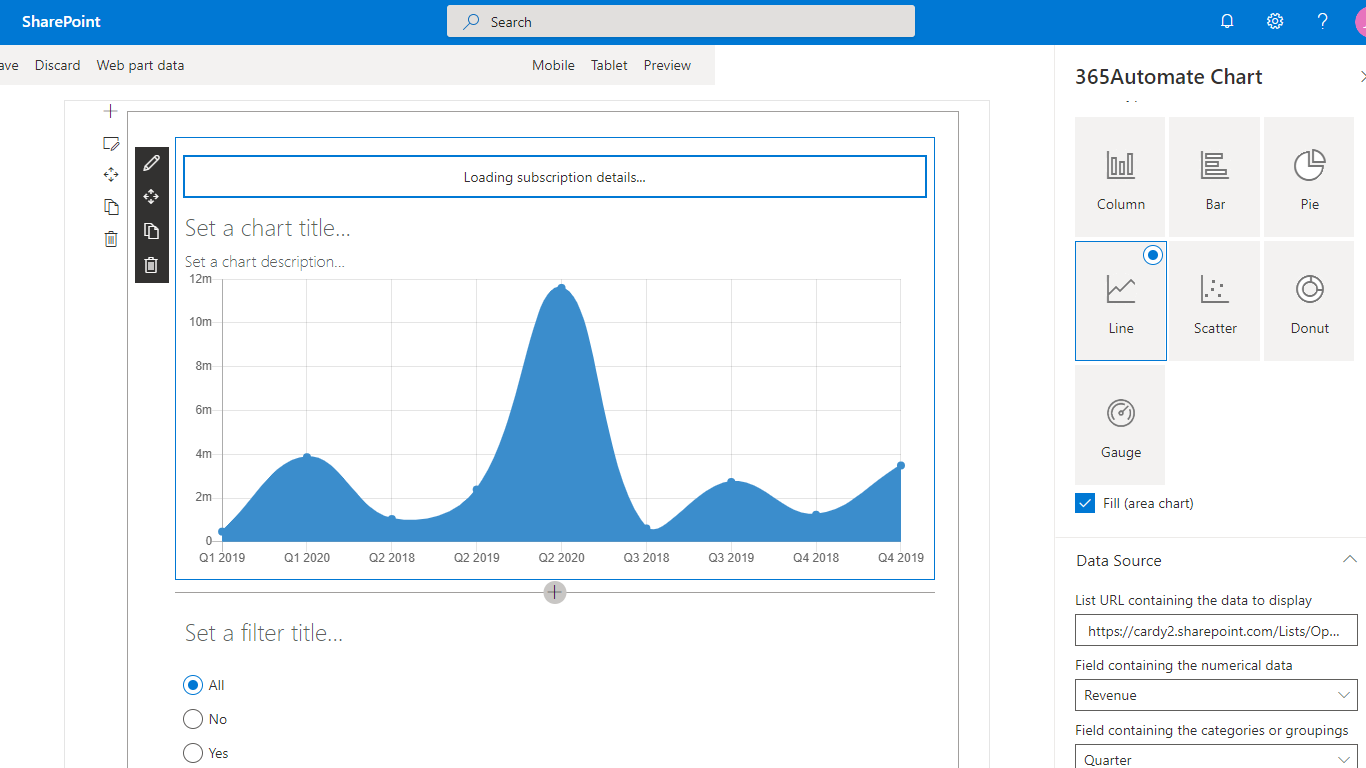Add a web part with circled plus

click(555, 592)
